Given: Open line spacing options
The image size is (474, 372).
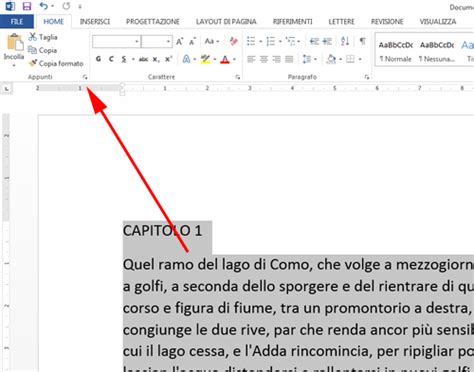Looking at the screenshot, I should pyautogui.click(x=307, y=59).
